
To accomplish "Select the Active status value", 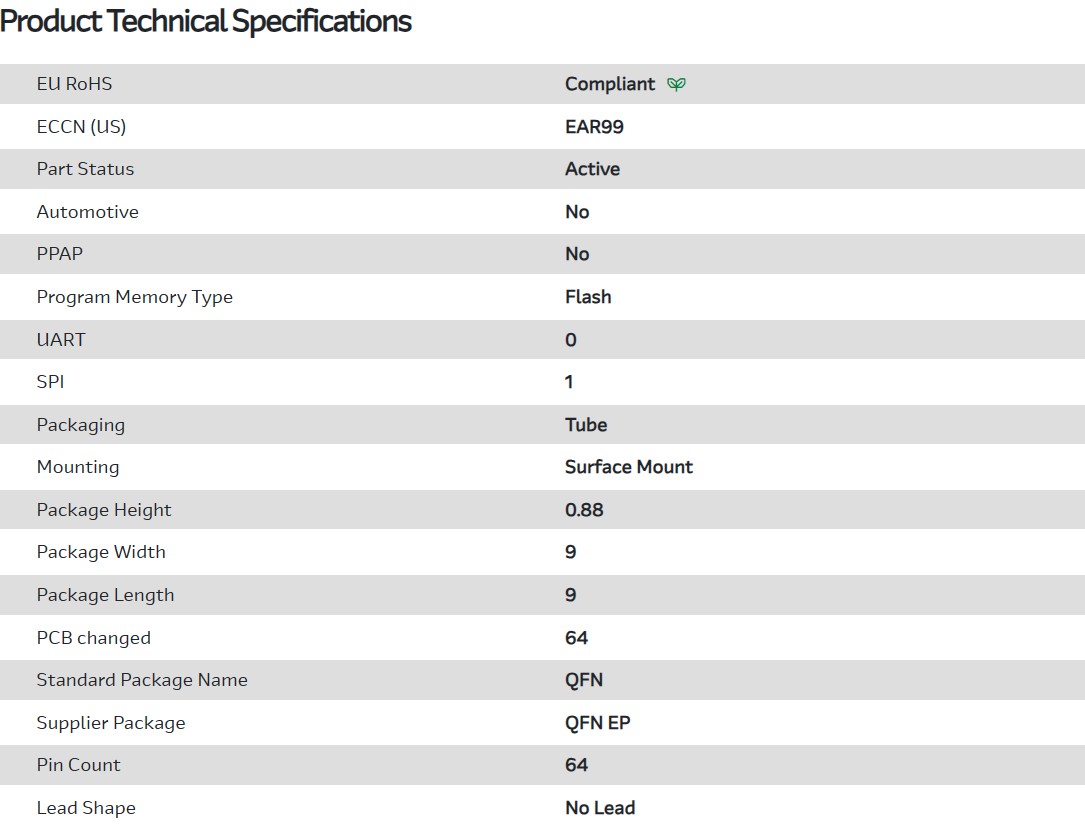I will tap(592, 169).
